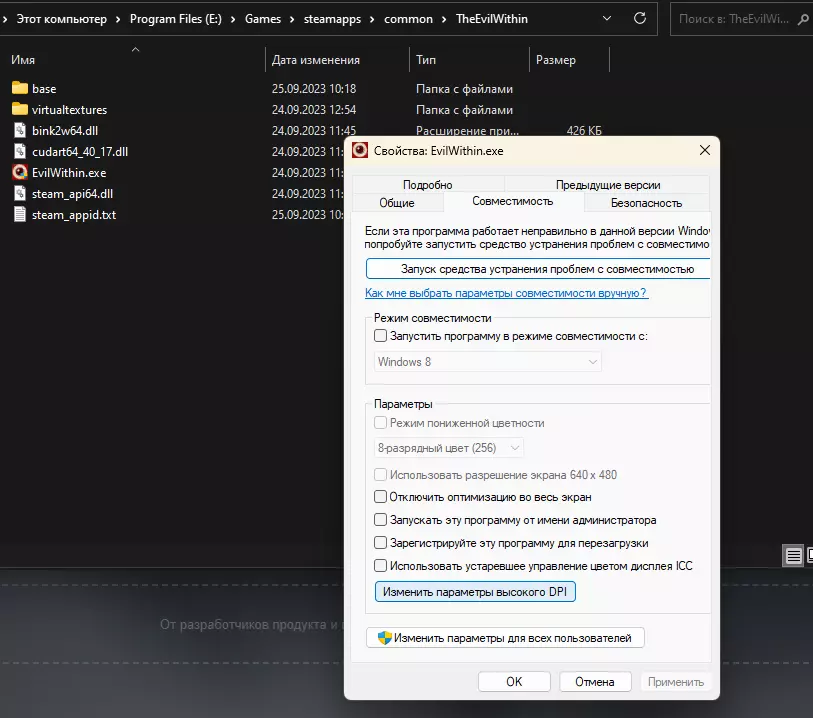Click the steamapps breadcrumb segment
The height and width of the screenshot is (718, 813).
[332, 19]
